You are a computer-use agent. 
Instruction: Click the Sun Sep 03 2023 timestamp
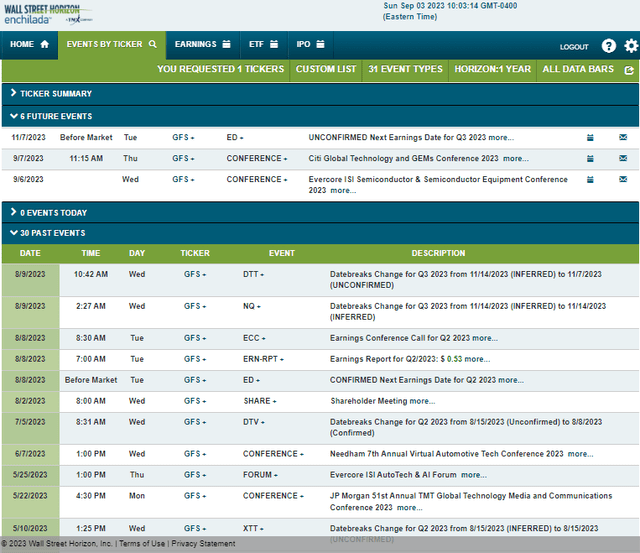[450, 11]
